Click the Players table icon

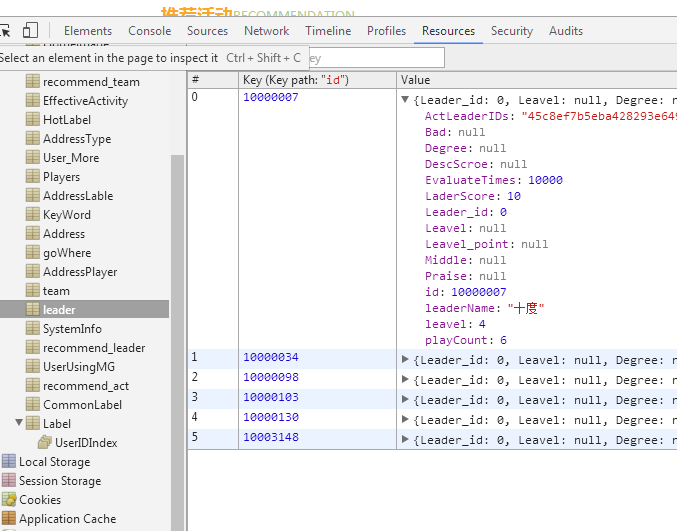(33, 176)
